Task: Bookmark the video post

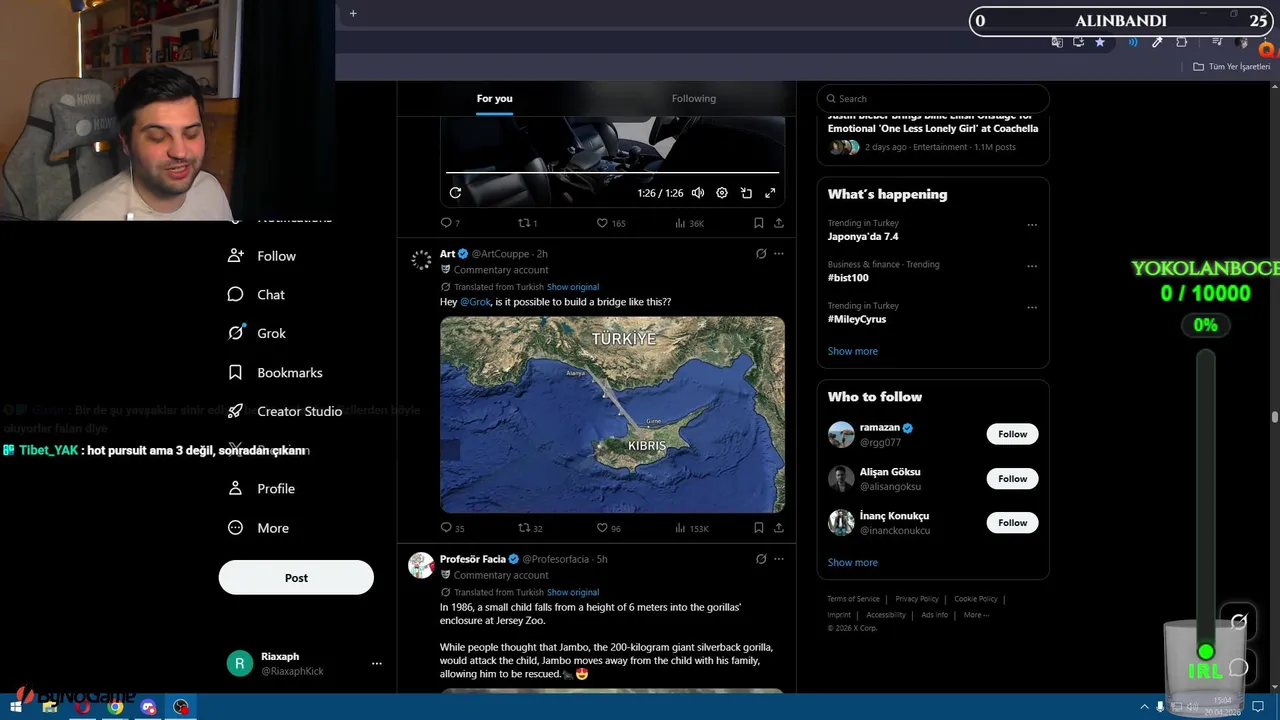Action: [x=759, y=223]
